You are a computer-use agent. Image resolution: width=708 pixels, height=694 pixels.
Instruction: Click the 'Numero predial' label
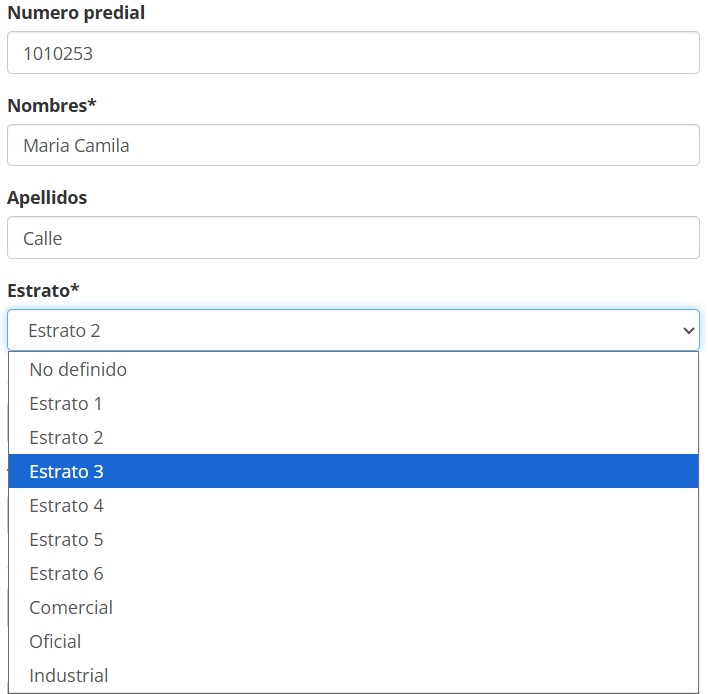point(76,13)
